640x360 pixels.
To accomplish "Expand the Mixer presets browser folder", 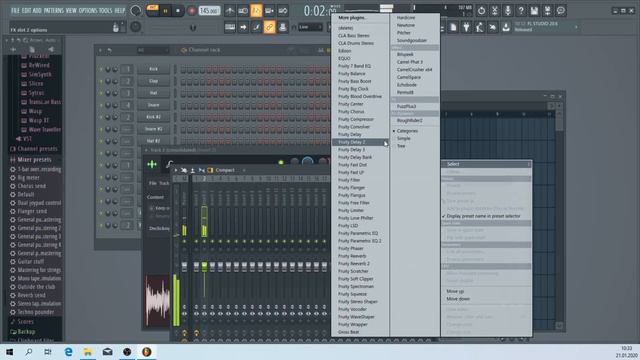I will coord(34,160).
